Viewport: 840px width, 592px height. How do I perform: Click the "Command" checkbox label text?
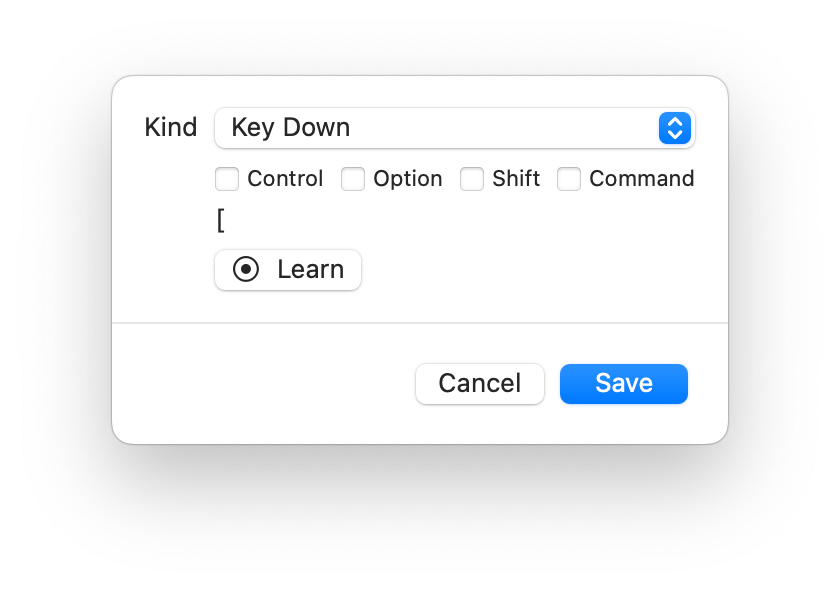(642, 179)
